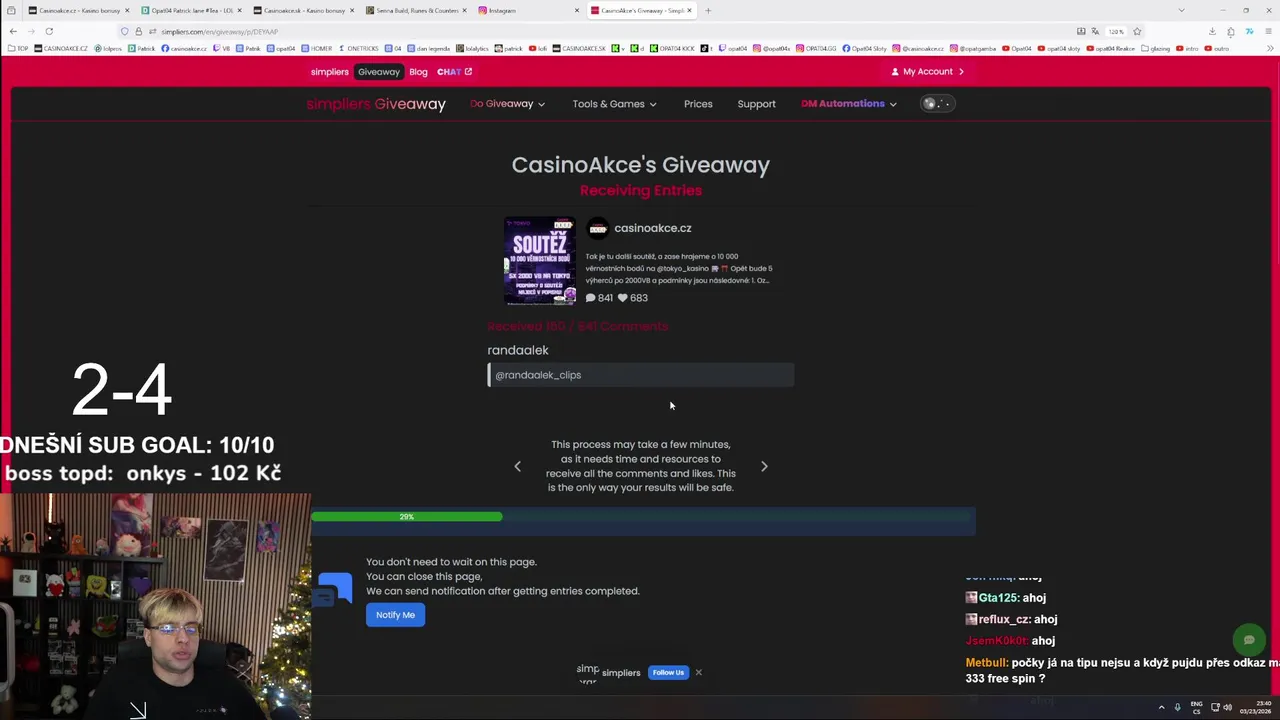Open the Prices page
This screenshot has height=720, width=1280.
click(698, 104)
